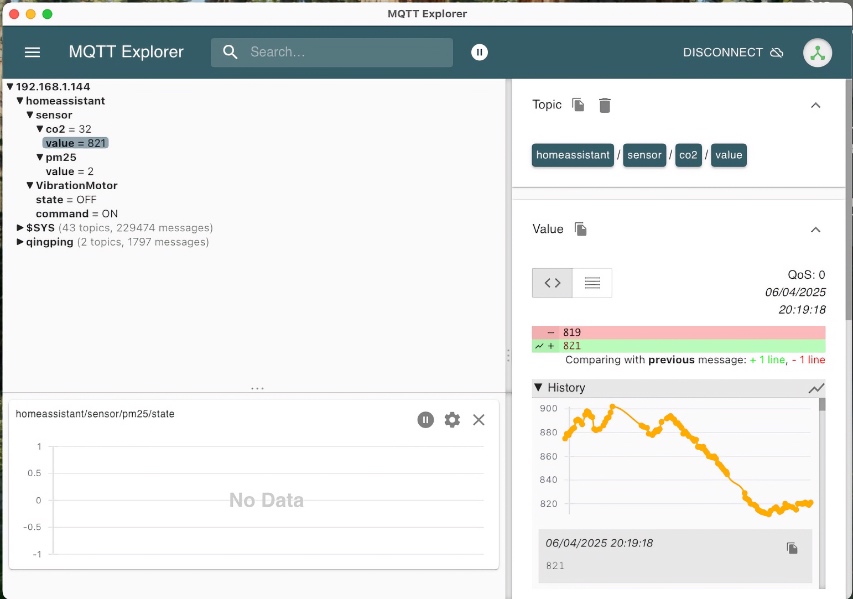
Task: Click the sensor topic chip
Action: point(644,155)
